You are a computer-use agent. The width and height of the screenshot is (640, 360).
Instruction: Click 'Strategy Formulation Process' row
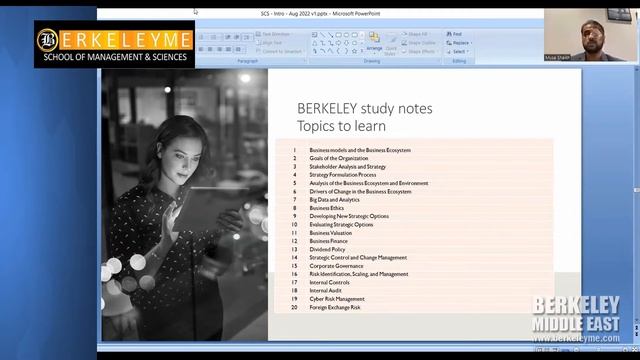point(342,175)
